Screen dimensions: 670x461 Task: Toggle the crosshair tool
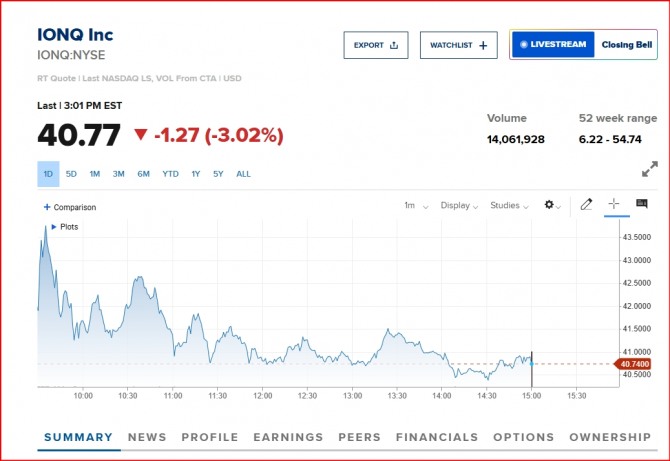614,204
